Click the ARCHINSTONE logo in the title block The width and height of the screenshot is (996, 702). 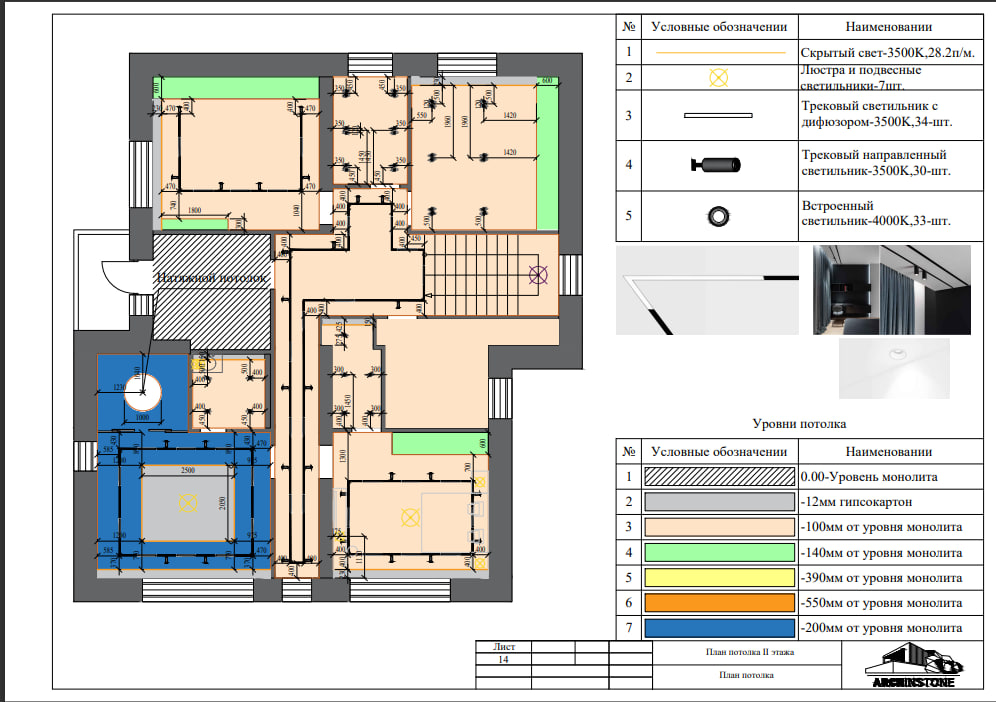coord(913,665)
